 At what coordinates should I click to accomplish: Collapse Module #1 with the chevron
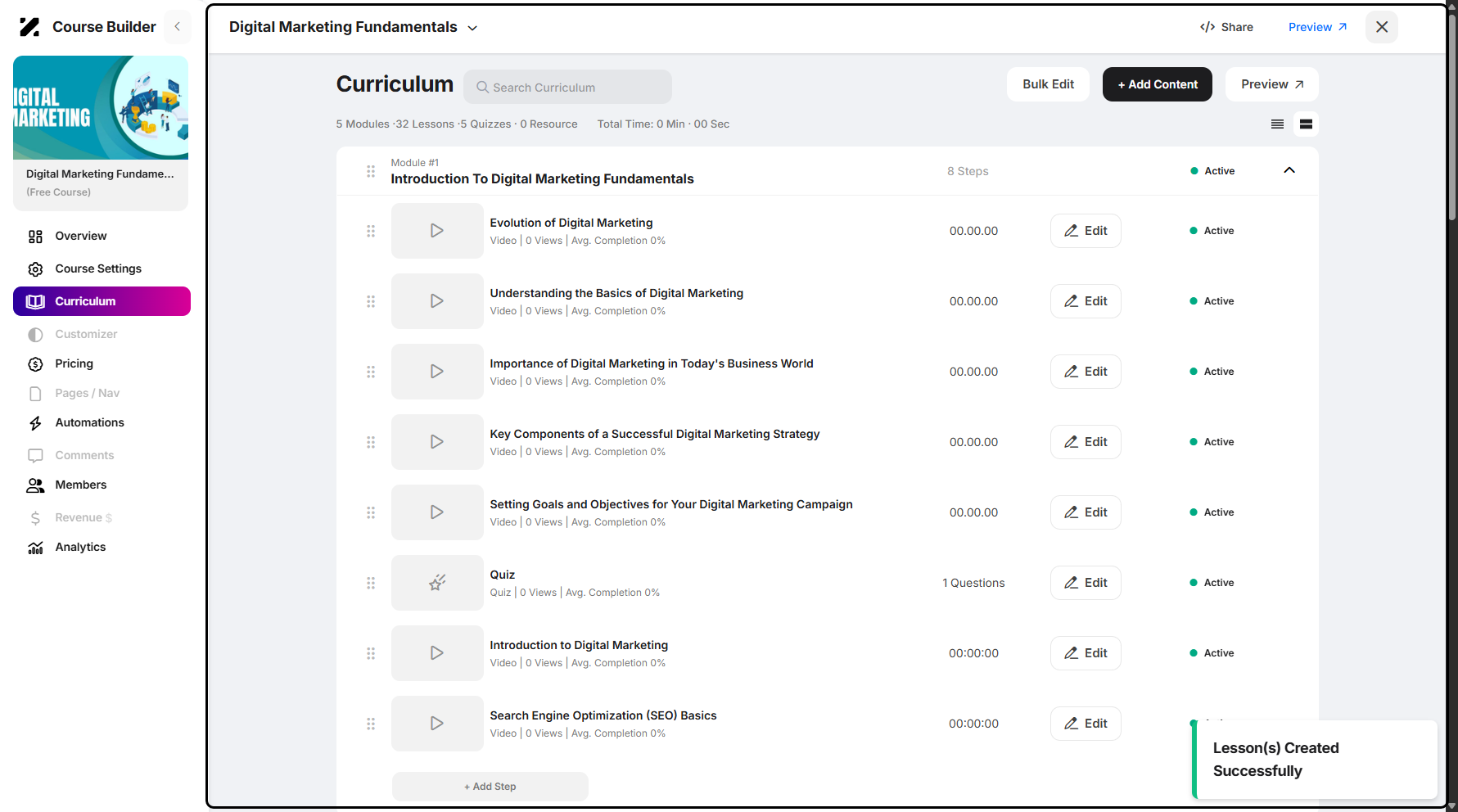(1289, 170)
